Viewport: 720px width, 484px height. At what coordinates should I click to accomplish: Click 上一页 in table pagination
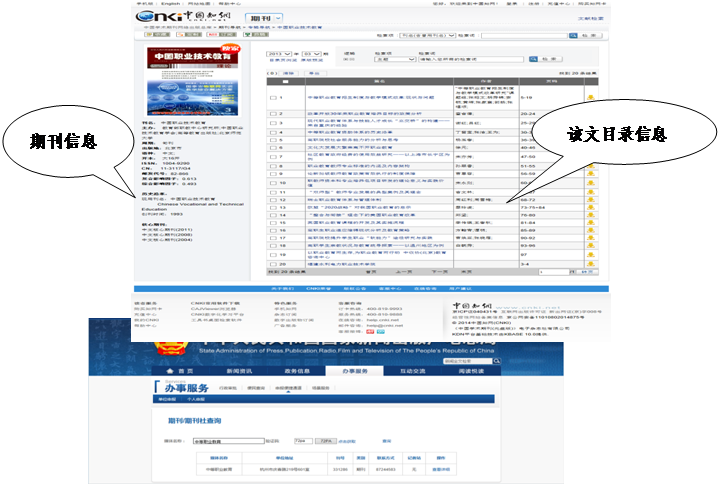(x=404, y=272)
